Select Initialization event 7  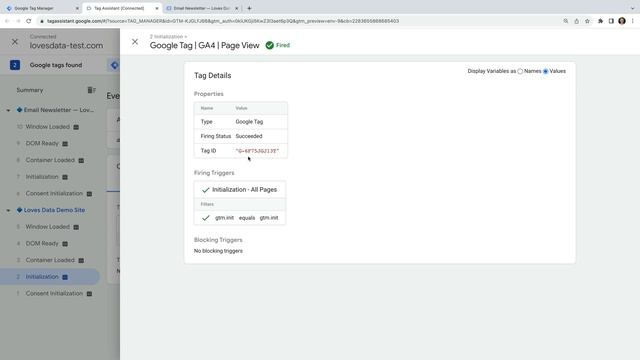point(42,177)
